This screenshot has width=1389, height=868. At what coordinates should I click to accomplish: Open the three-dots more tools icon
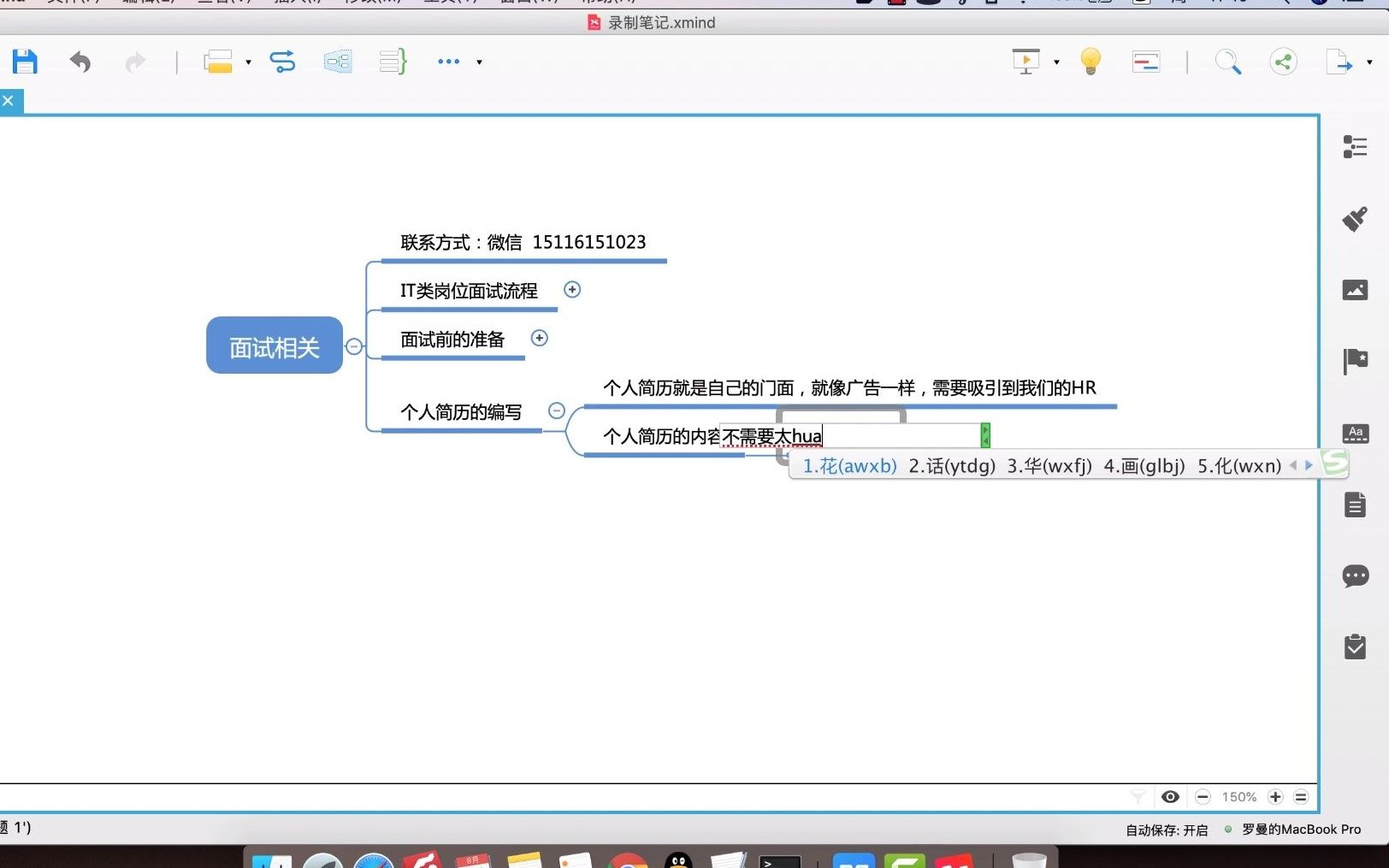[x=449, y=62]
